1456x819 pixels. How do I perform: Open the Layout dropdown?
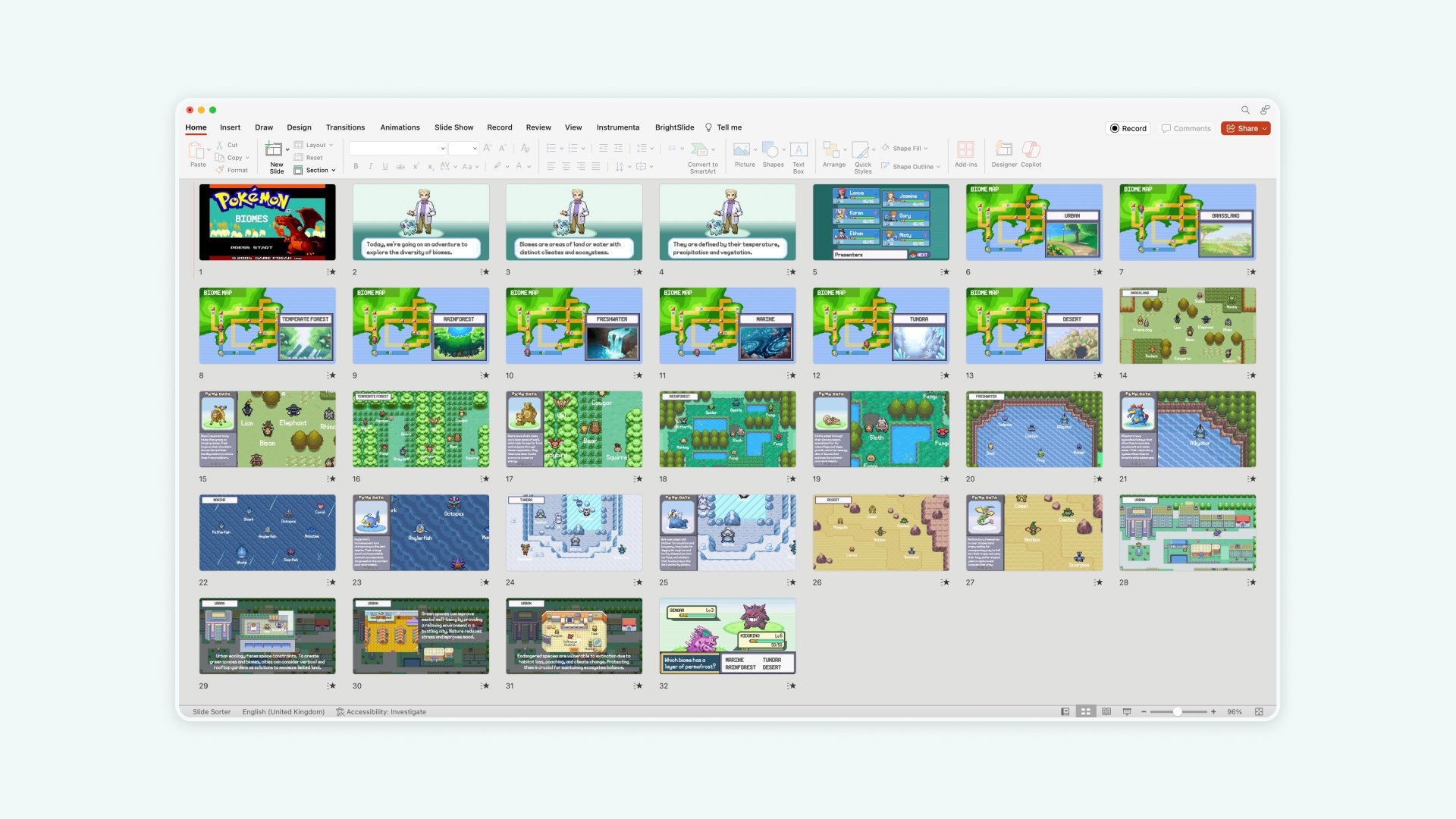pos(317,145)
